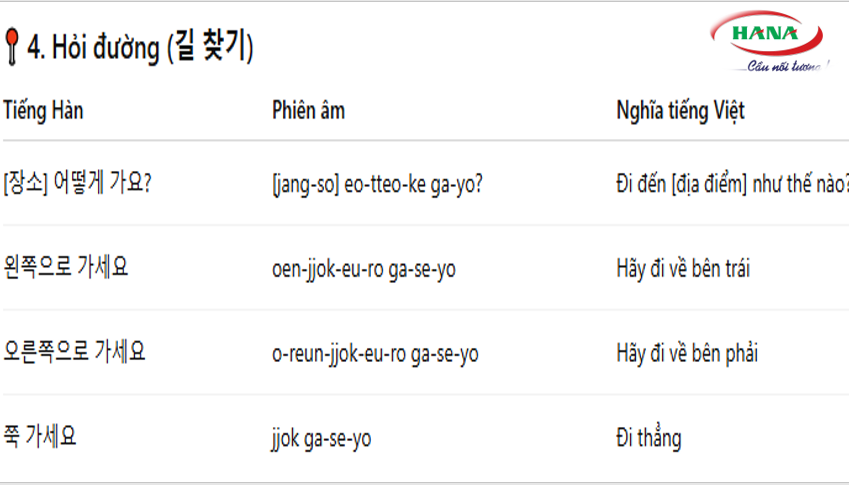Click romanization [jang-so] eo-tteo-ke ga-yo?
The height and width of the screenshot is (485, 849).
[377, 185]
